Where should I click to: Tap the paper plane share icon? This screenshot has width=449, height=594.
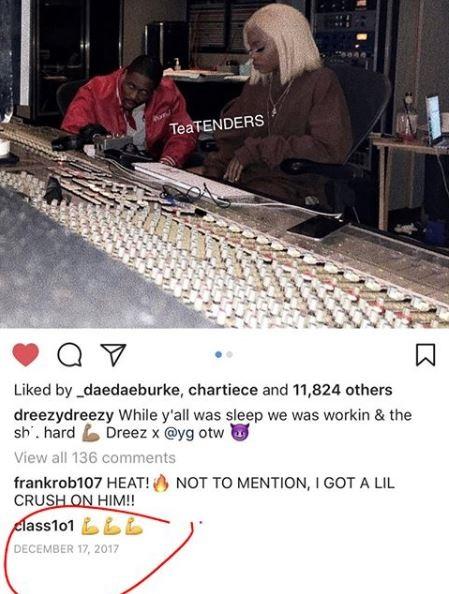(x=113, y=355)
